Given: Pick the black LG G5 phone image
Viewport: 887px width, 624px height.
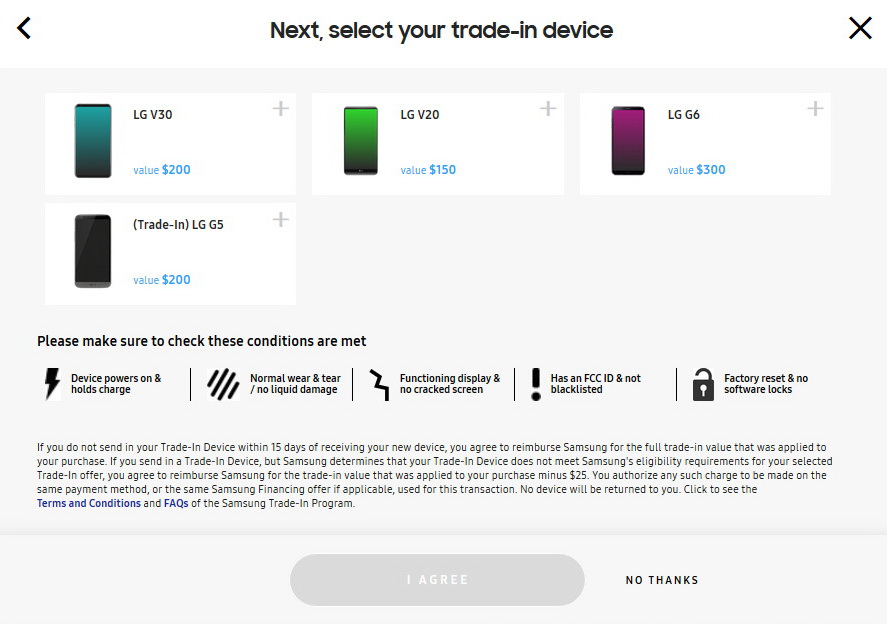Looking at the screenshot, I should [93, 251].
